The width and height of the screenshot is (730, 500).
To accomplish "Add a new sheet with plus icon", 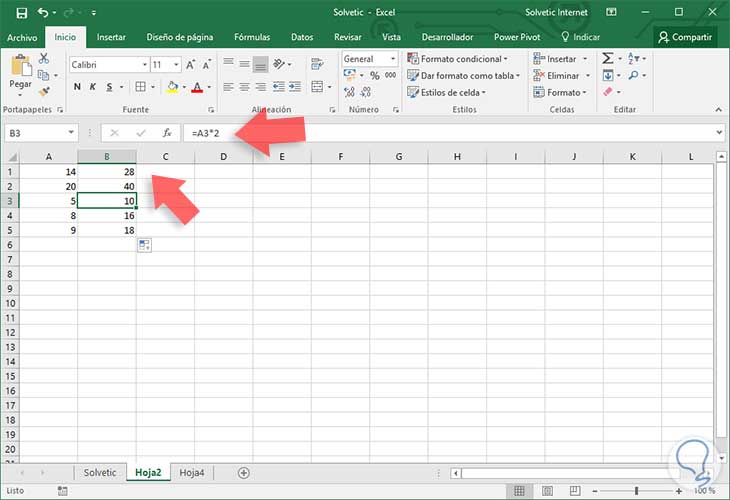I will [243, 473].
